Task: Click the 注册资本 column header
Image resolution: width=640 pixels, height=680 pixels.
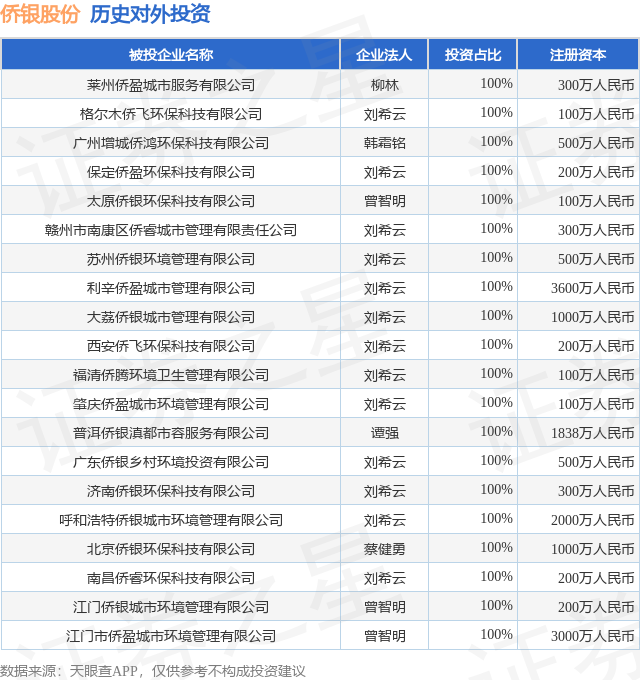Action: click(578, 55)
